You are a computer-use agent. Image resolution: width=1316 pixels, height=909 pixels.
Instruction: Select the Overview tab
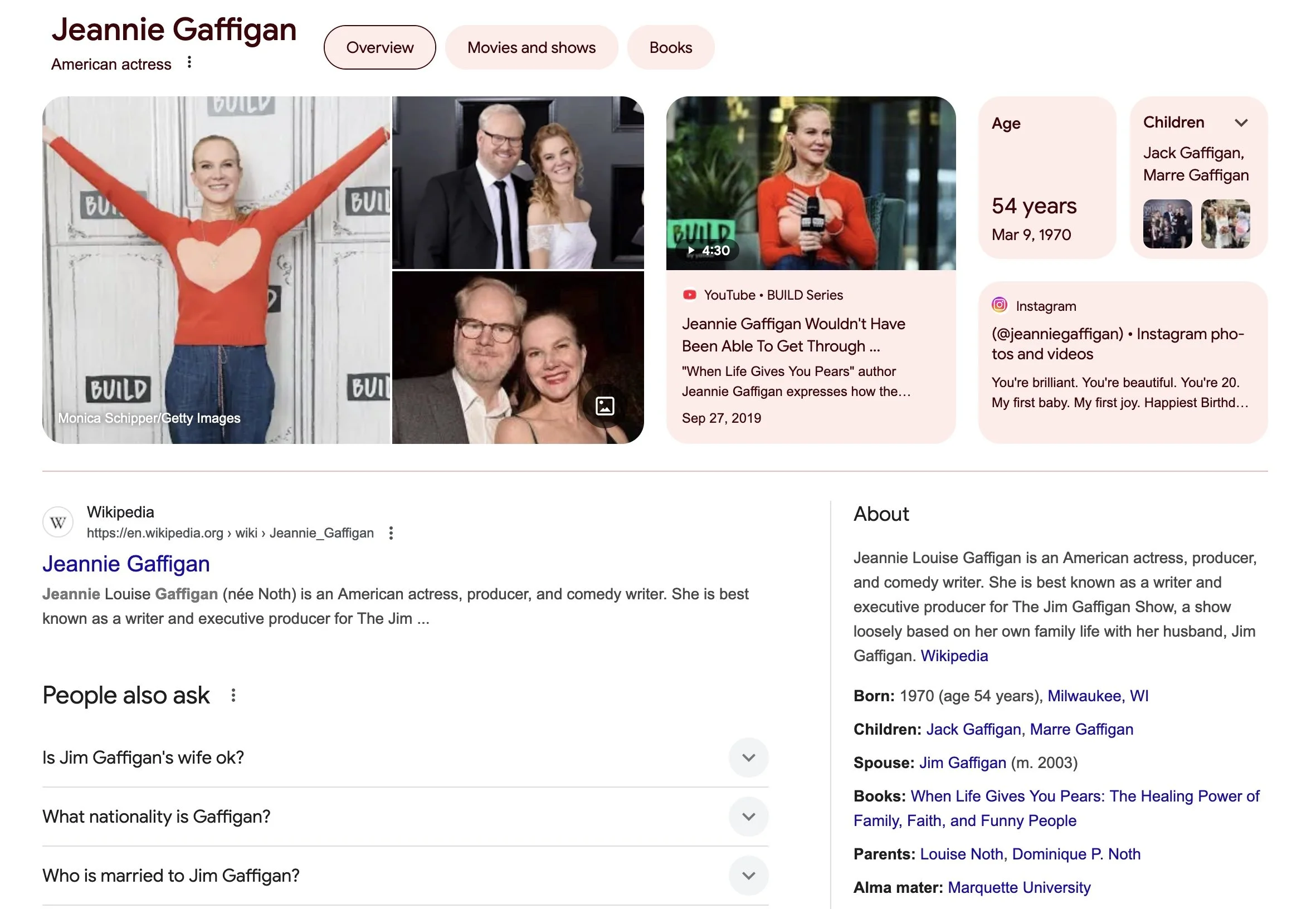point(379,48)
